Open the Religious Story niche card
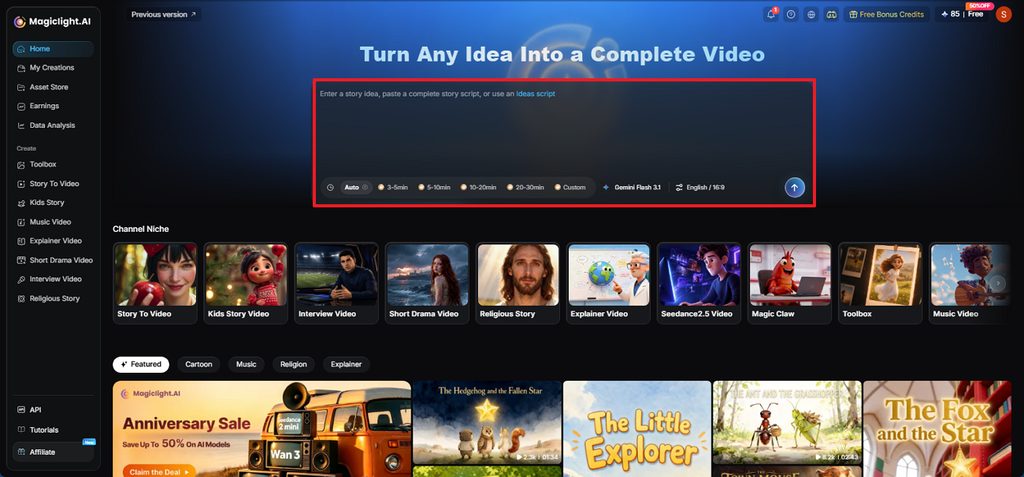The image size is (1024, 477). 518,283
